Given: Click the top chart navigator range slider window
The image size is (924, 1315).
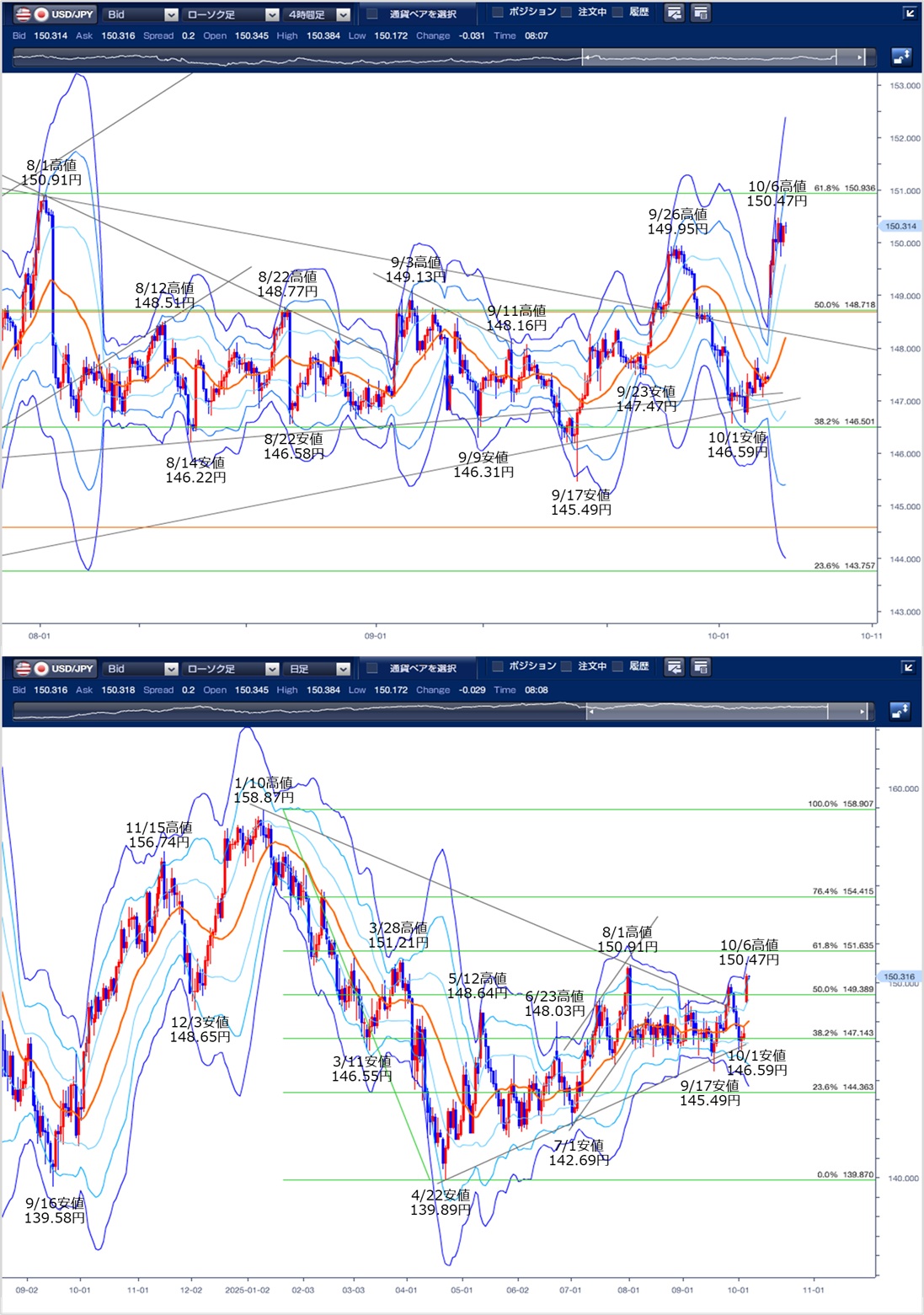Looking at the screenshot, I should pos(709,57).
